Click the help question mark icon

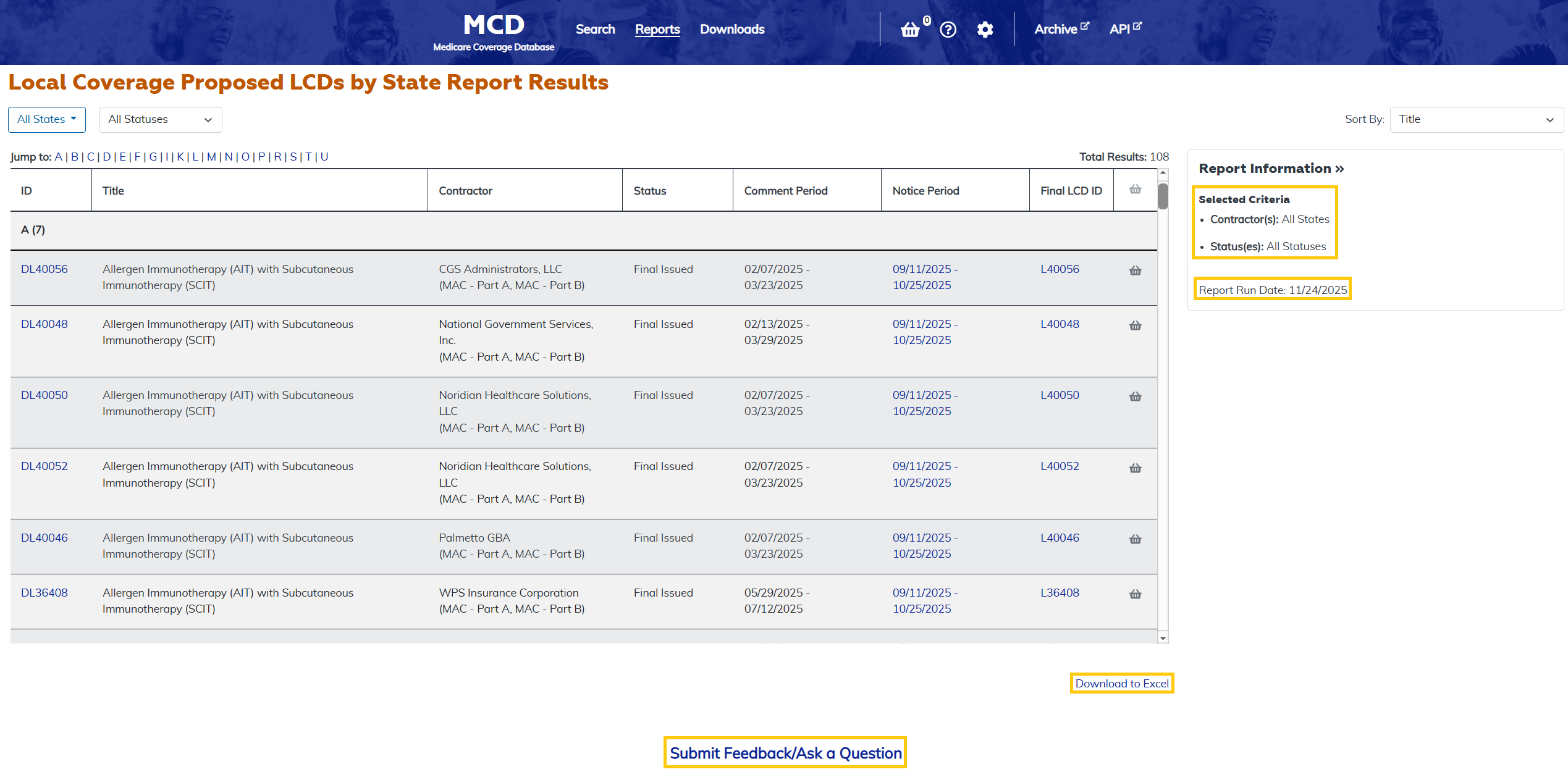tap(948, 29)
